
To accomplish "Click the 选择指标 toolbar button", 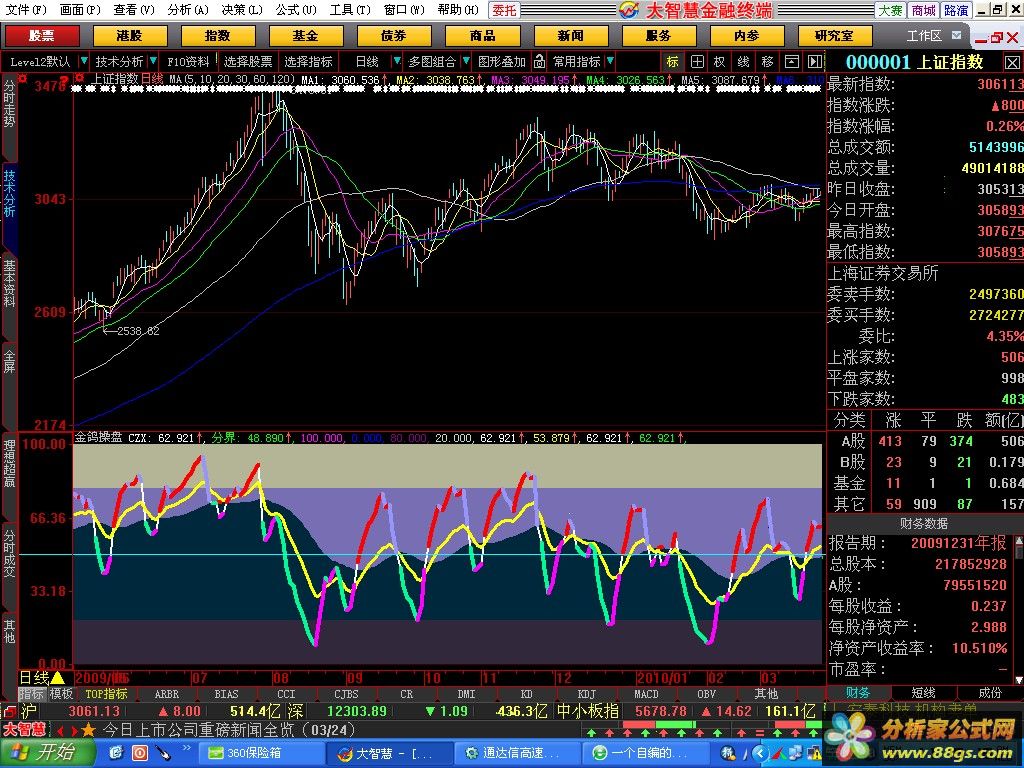I will coord(308,62).
